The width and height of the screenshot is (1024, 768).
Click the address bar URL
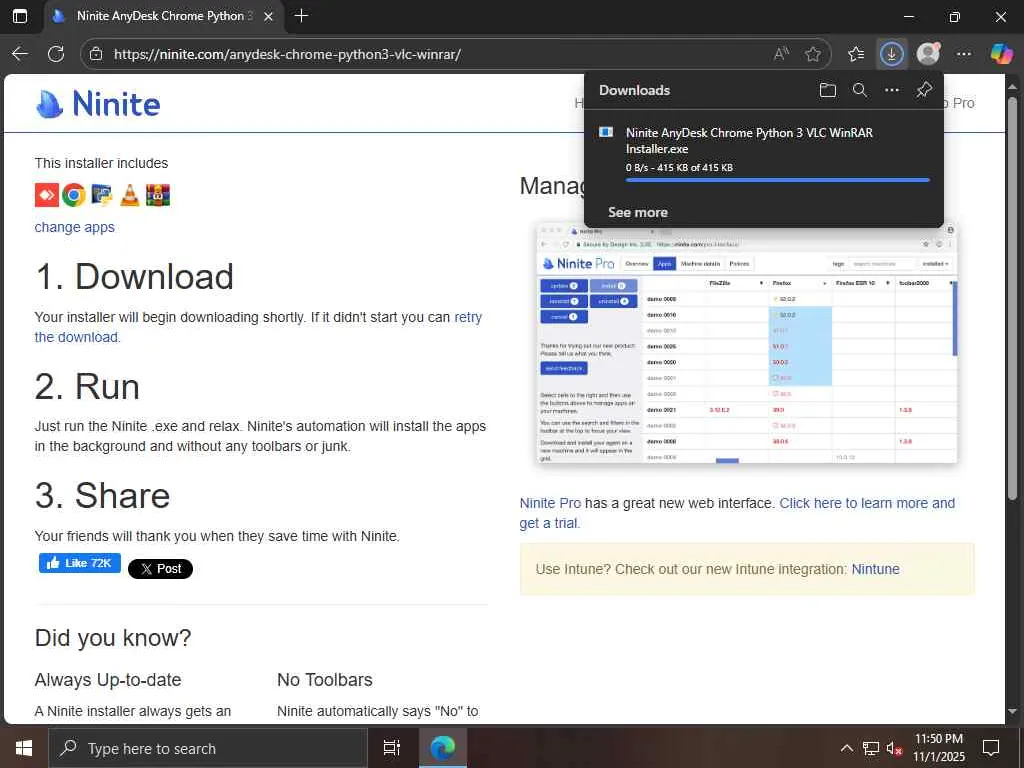click(x=287, y=54)
